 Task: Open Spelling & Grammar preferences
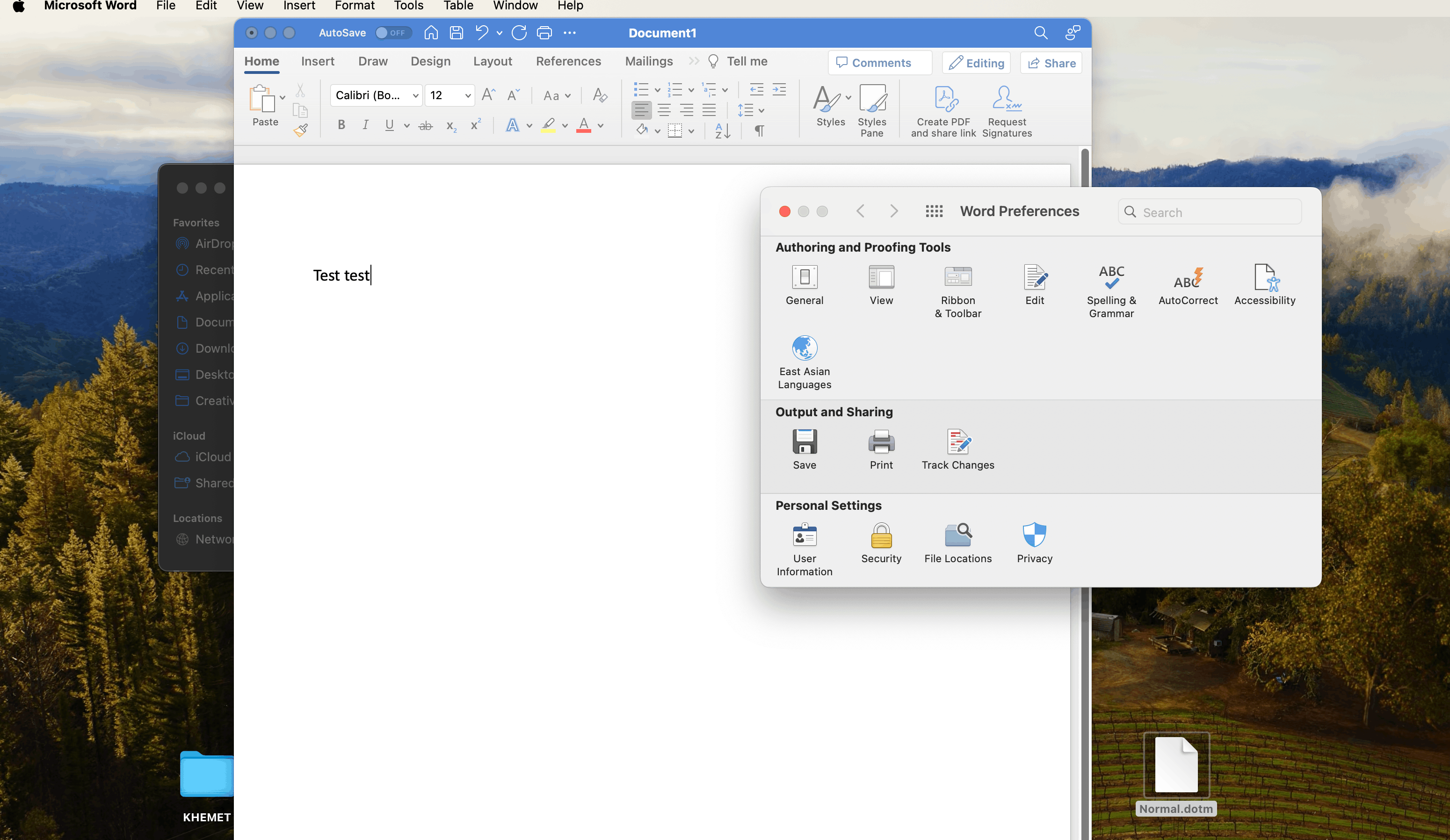[1111, 291]
